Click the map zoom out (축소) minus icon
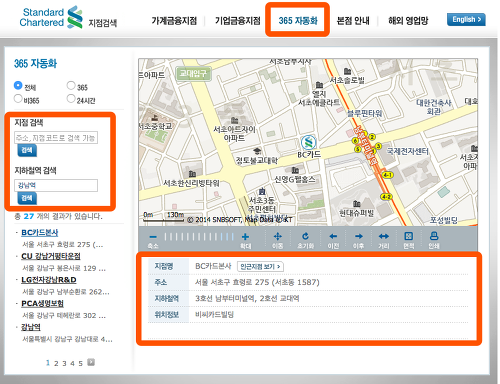The height and width of the screenshot is (384, 500). pos(153,237)
